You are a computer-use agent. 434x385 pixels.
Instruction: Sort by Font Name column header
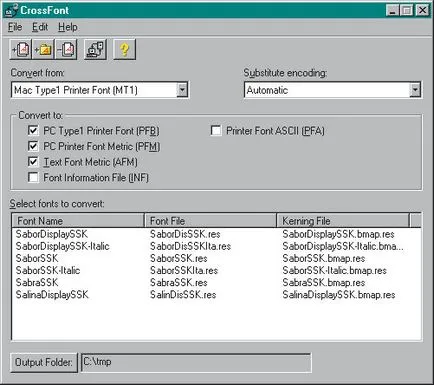[x=78, y=221]
